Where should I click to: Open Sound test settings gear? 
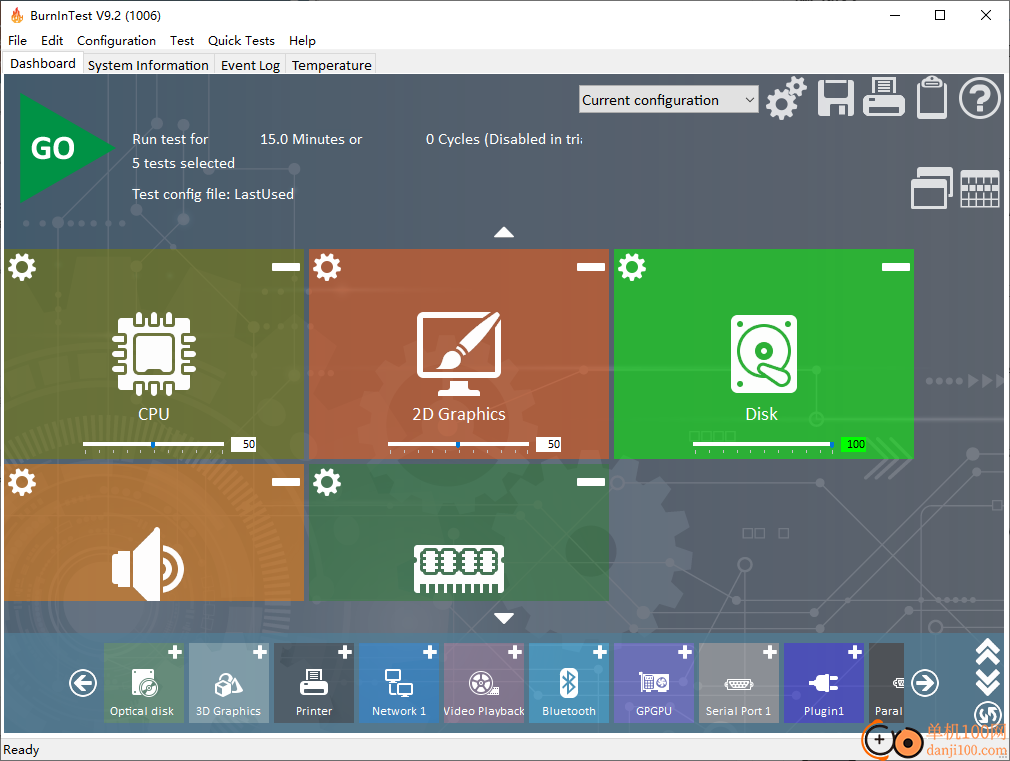(22, 482)
